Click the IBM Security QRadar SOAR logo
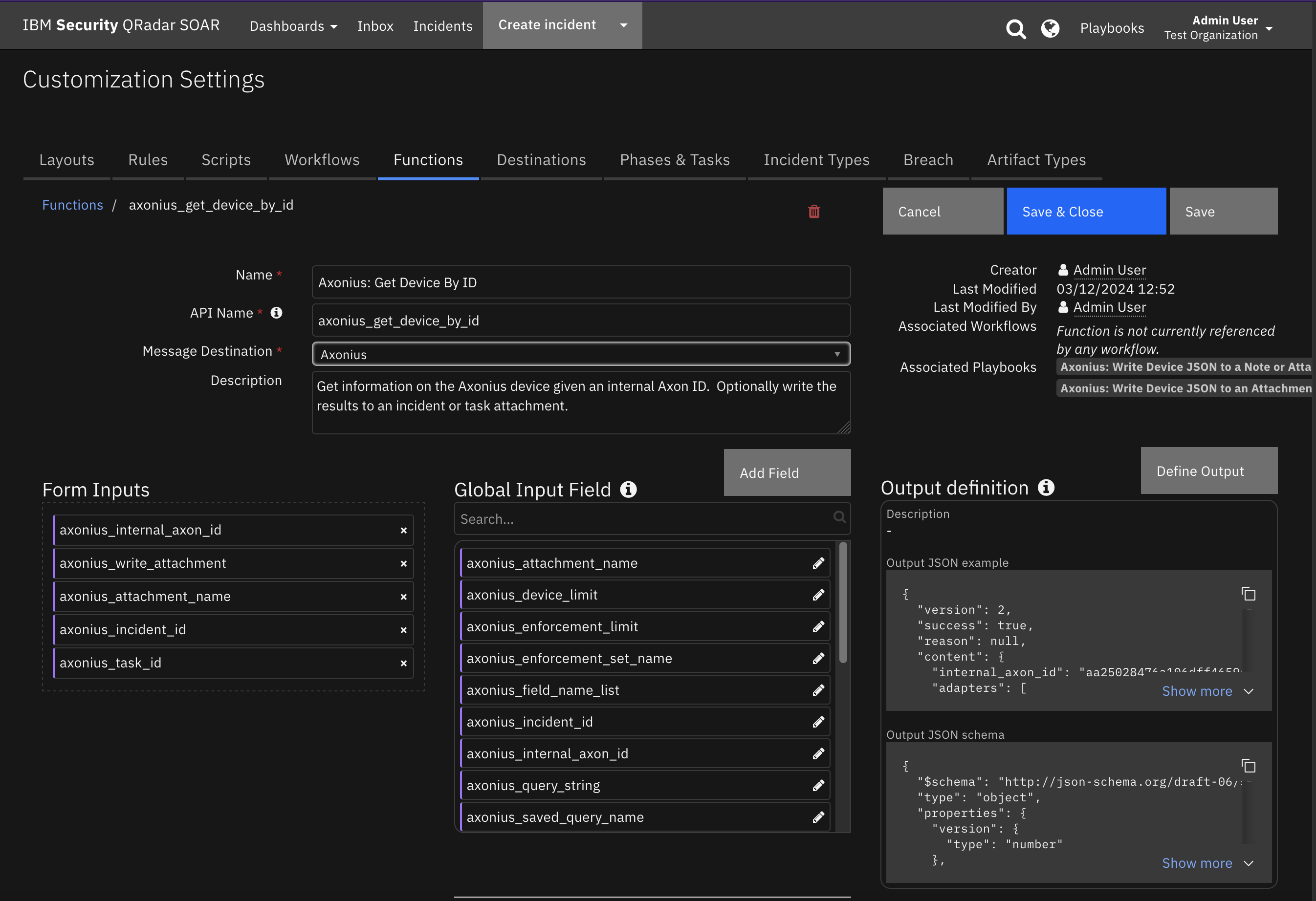 coord(121,25)
